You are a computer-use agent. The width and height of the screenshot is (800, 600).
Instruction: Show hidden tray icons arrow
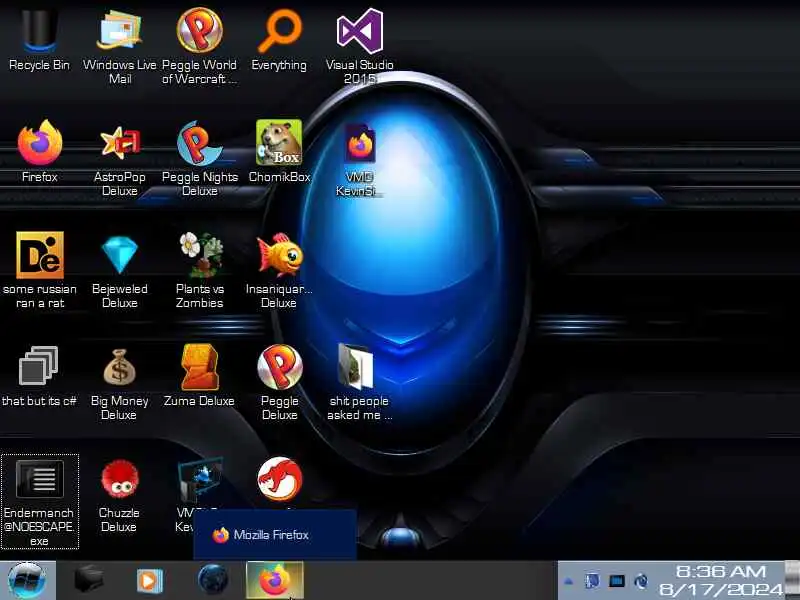pyautogui.click(x=569, y=581)
